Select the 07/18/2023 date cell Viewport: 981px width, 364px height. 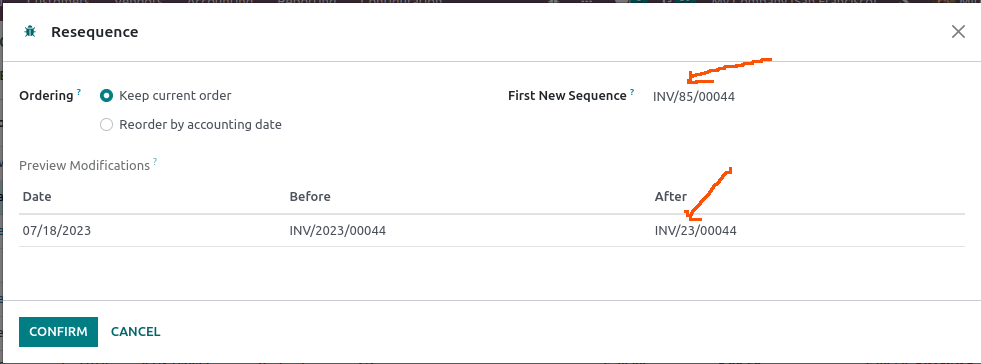point(57,231)
